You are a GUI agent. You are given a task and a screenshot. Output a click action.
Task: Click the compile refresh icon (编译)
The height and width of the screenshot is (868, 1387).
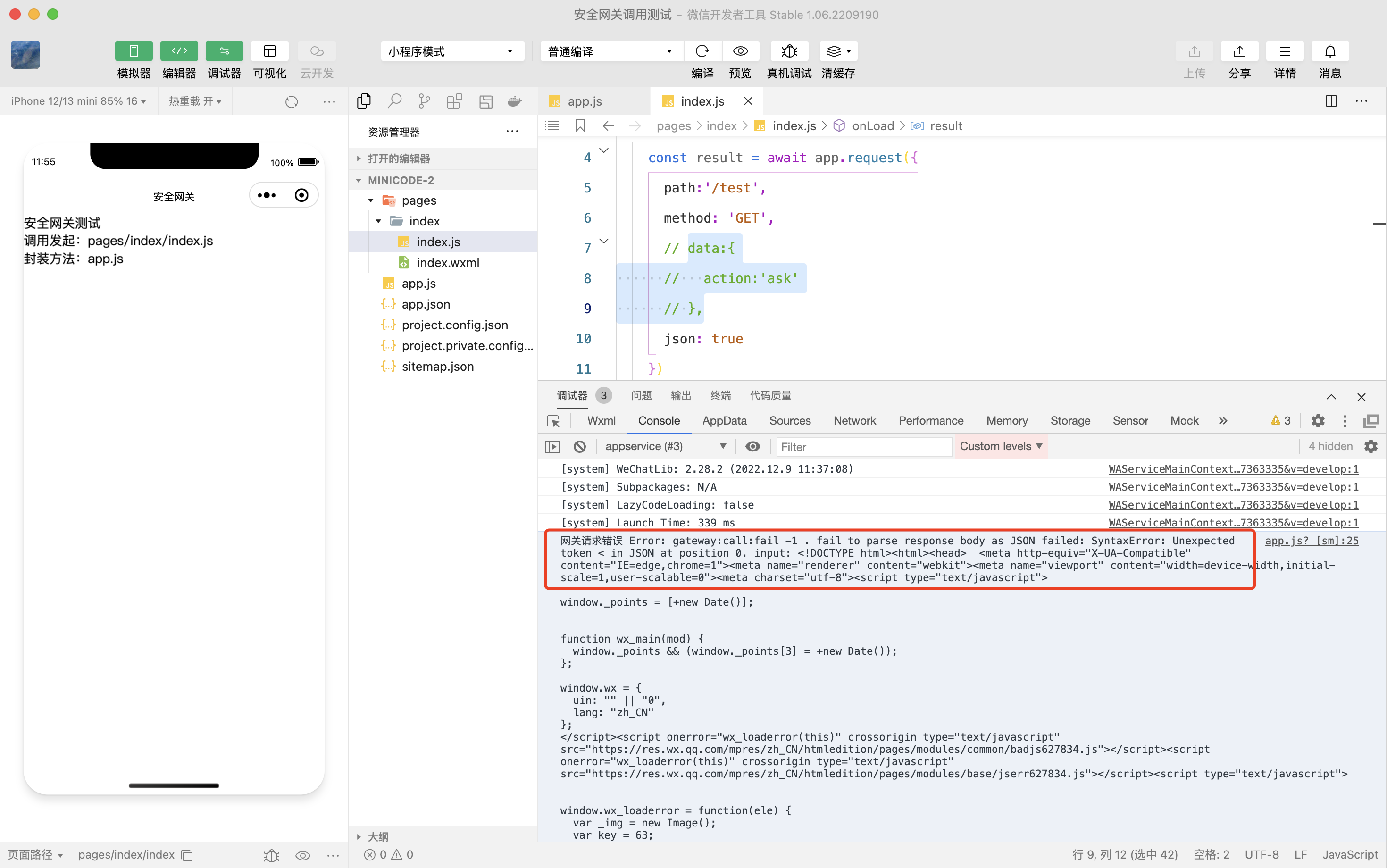[702, 51]
